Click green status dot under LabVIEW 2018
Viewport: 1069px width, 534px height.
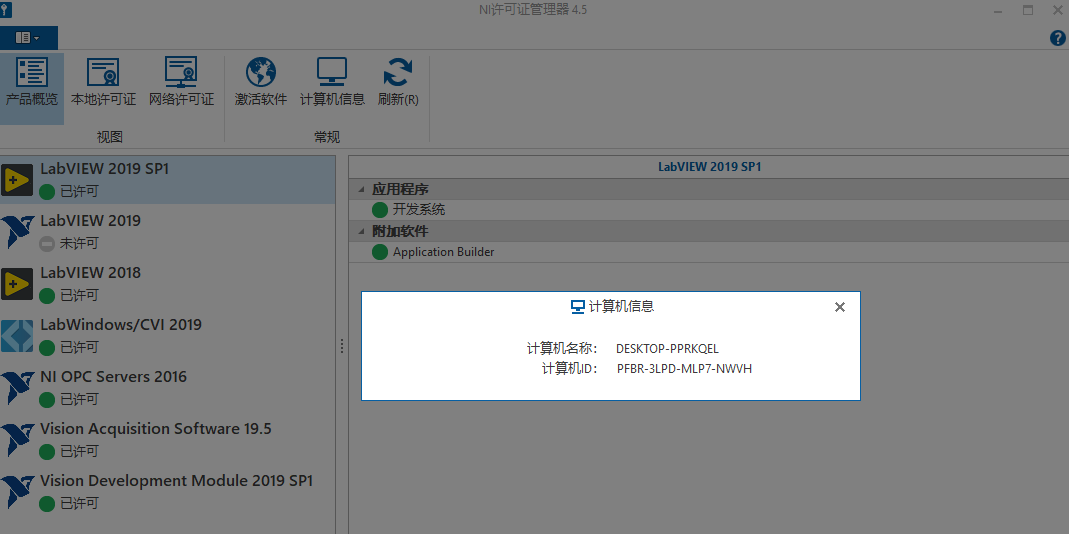tap(47, 295)
